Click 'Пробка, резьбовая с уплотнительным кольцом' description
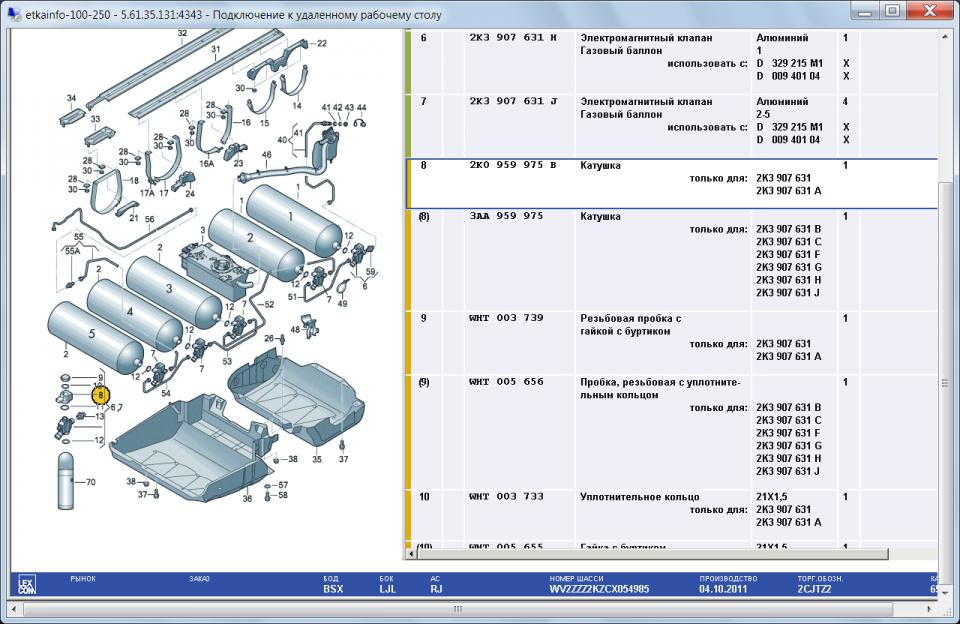The width and height of the screenshot is (960, 624). click(660, 388)
